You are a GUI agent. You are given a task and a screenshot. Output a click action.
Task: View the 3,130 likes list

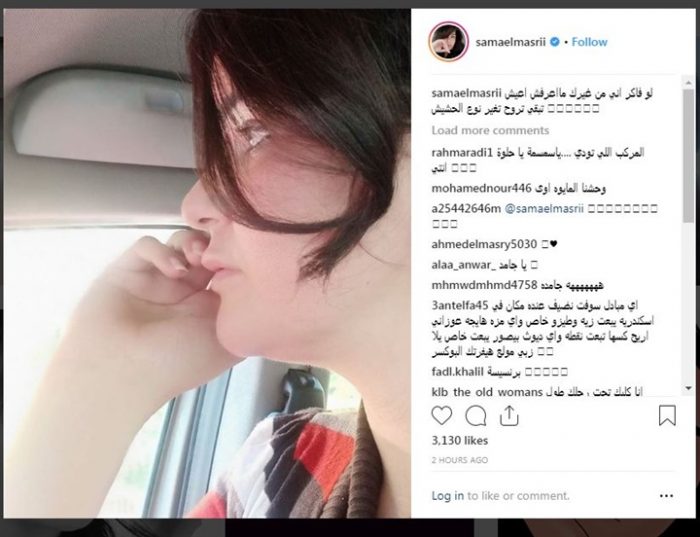(460, 441)
